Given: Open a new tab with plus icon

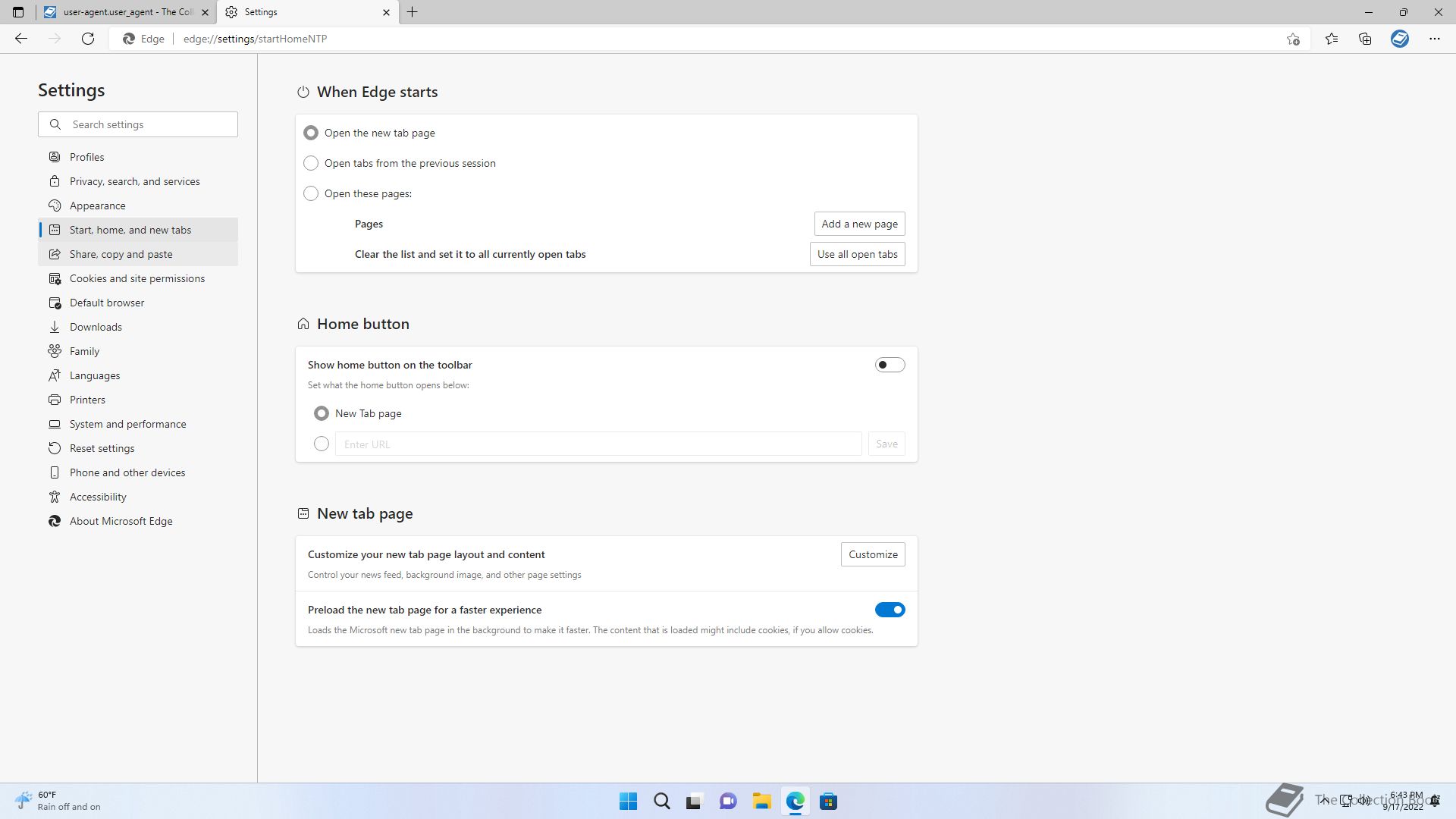Looking at the screenshot, I should pyautogui.click(x=413, y=12).
